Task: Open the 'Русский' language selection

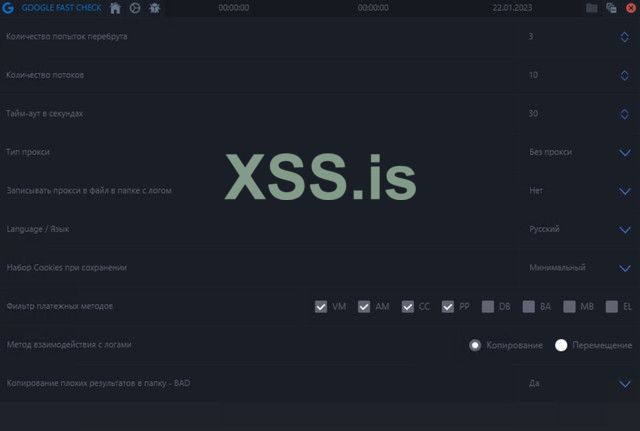Action: point(544,229)
